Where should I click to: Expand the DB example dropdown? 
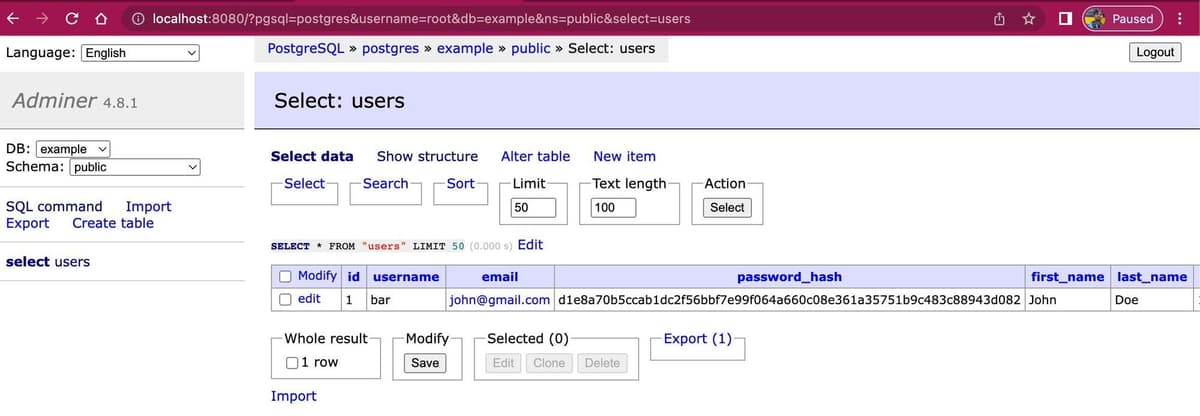coord(73,149)
